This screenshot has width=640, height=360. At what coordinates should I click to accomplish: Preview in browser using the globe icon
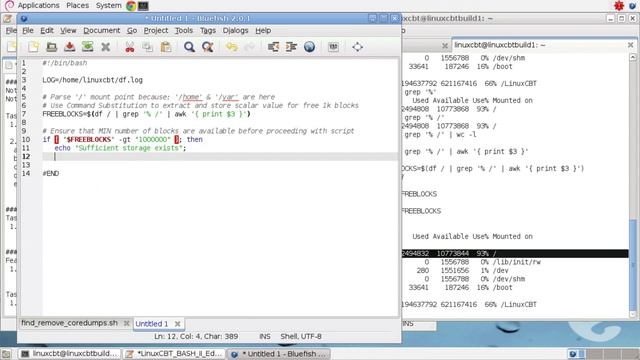click(x=309, y=47)
